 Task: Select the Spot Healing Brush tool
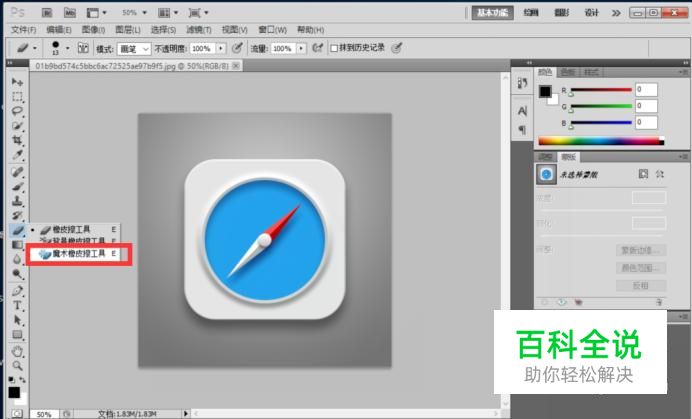pos(17,172)
